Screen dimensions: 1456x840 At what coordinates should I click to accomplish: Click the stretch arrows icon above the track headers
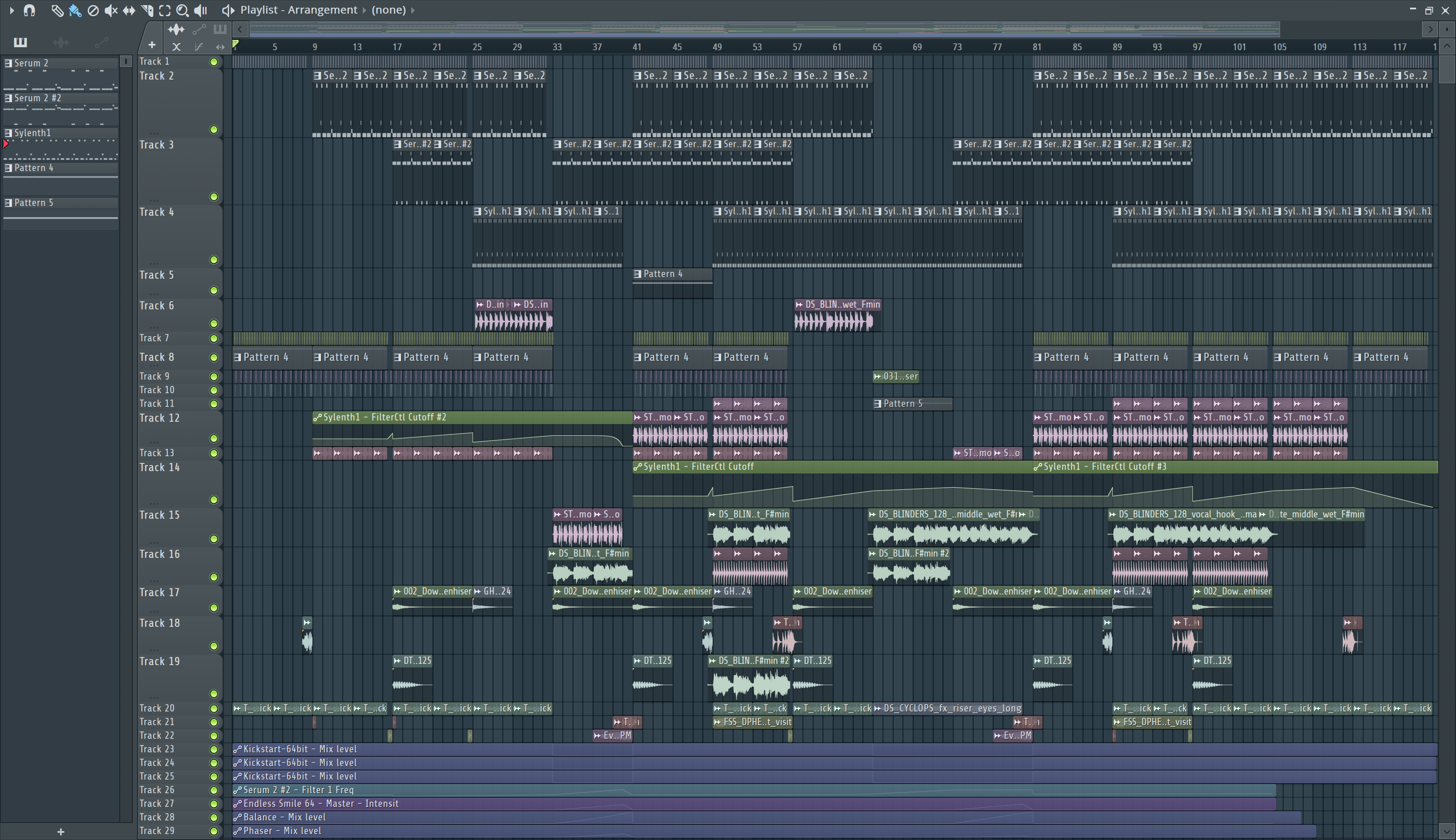coord(220,47)
